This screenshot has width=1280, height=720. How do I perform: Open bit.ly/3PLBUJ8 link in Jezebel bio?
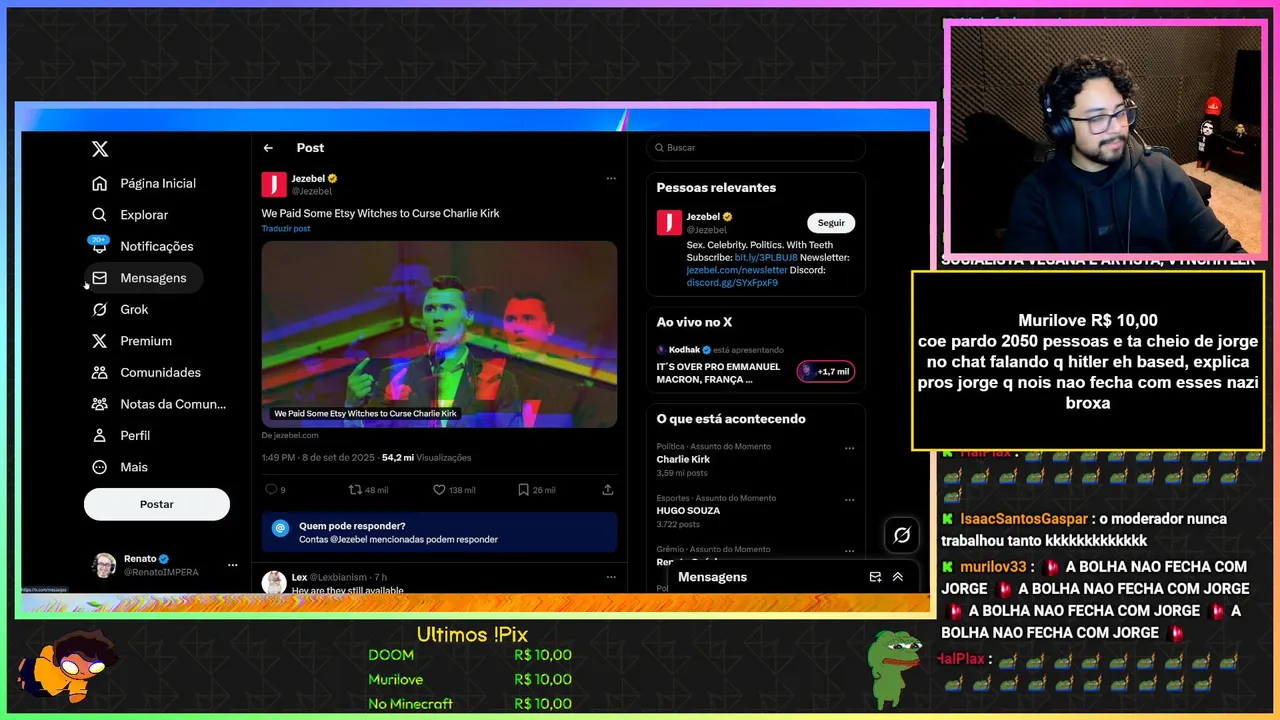[x=766, y=258]
